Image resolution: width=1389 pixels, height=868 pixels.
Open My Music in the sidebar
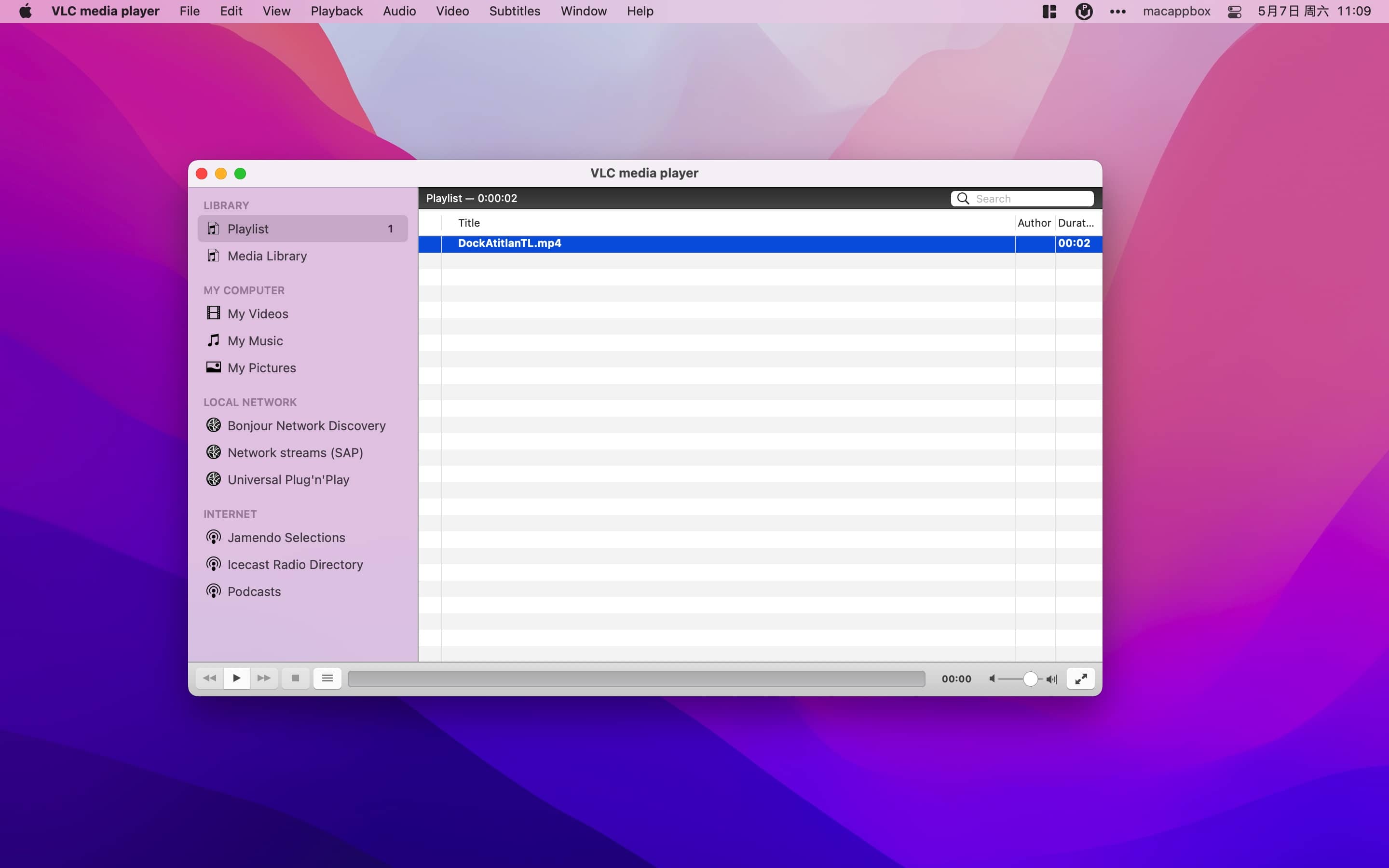coord(302,340)
